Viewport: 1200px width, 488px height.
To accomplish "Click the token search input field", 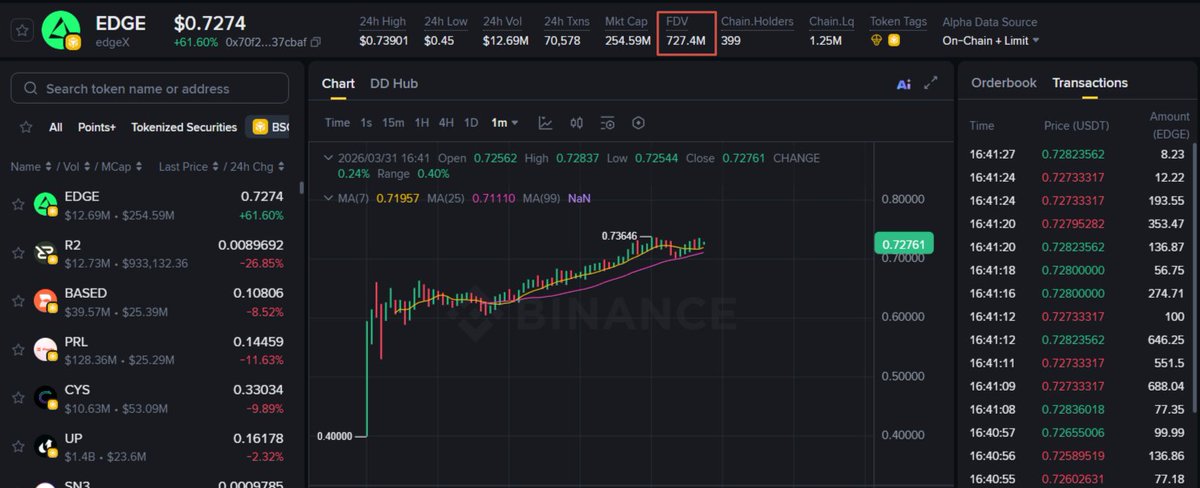I will (x=150, y=89).
